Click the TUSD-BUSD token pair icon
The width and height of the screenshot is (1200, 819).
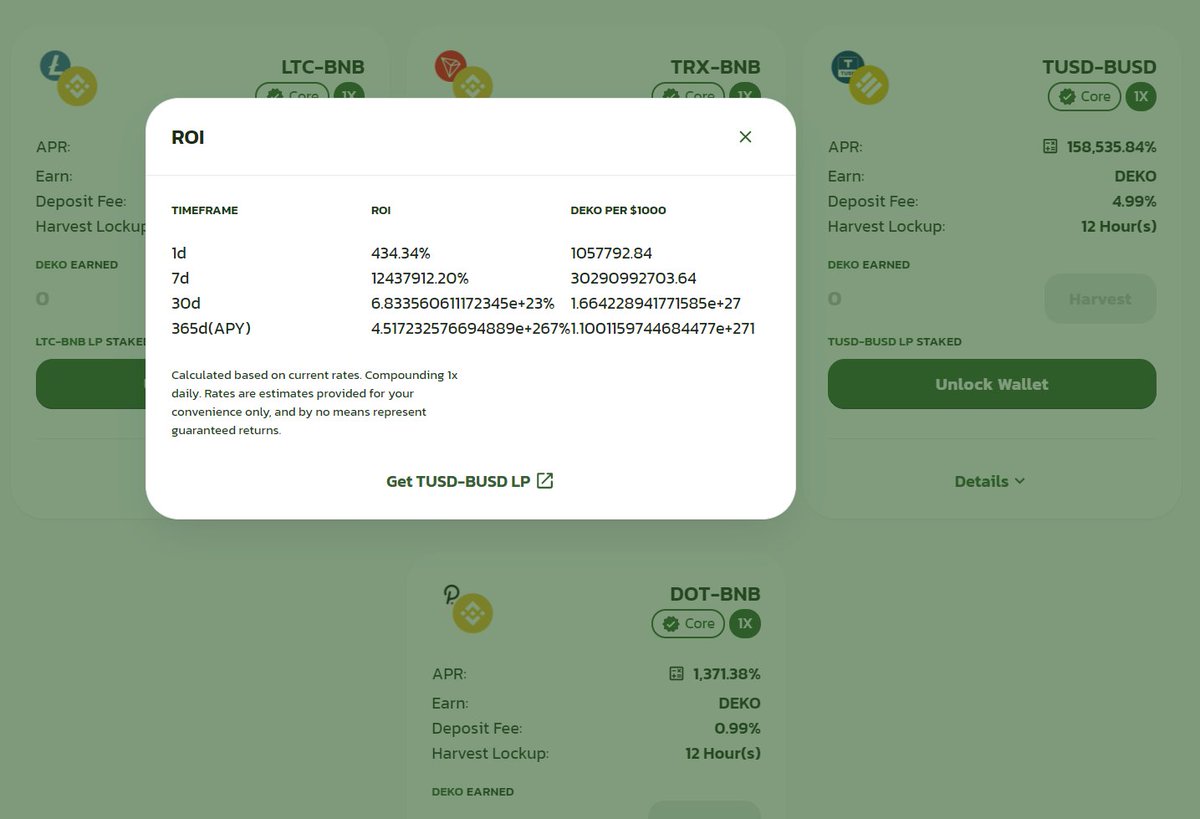pos(859,77)
